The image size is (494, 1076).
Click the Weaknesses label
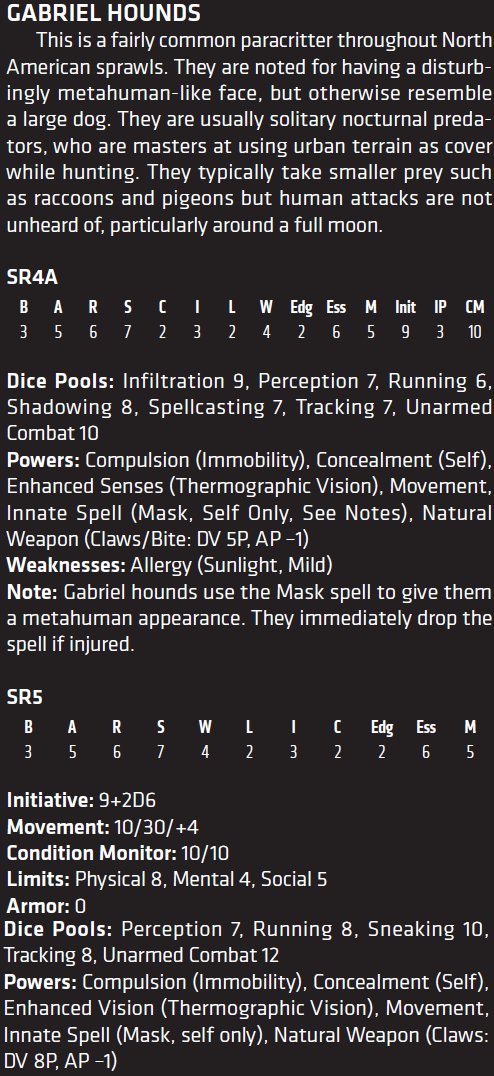click(65, 565)
